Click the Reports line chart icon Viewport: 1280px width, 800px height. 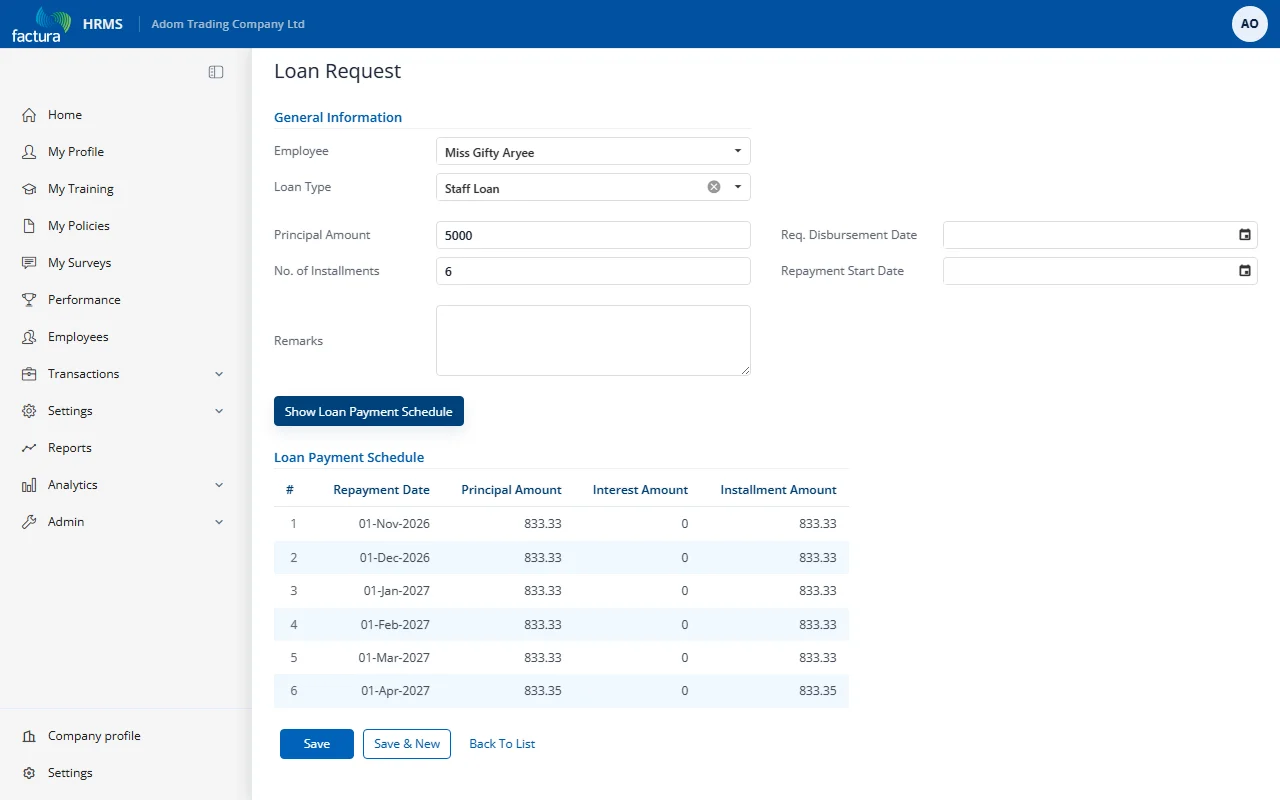point(29,448)
